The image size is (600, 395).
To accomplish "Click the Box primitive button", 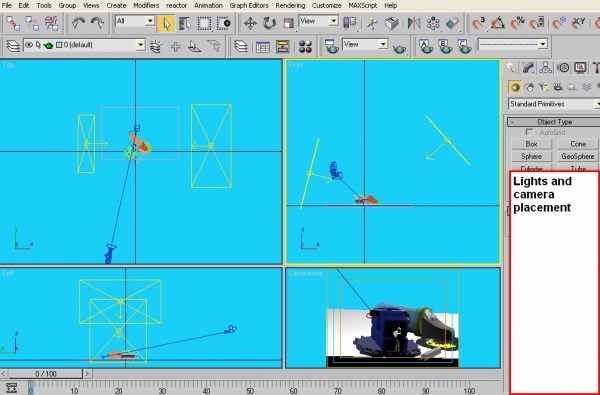I will 532,144.
